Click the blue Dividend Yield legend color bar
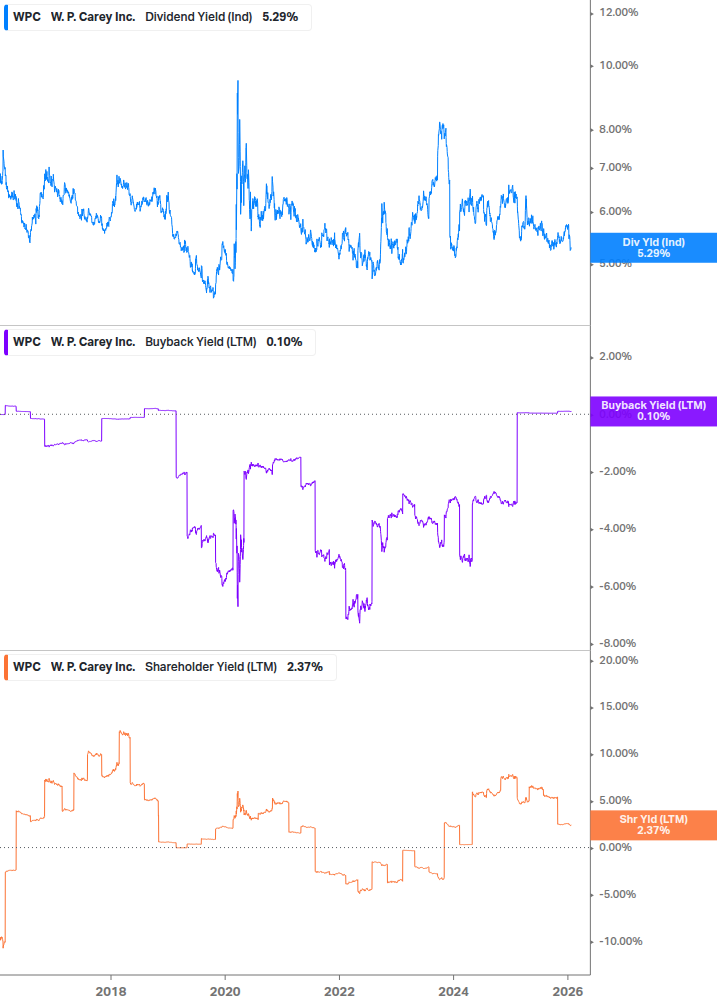This screenshot has height=1005, width=717. (x=6, y=17)
